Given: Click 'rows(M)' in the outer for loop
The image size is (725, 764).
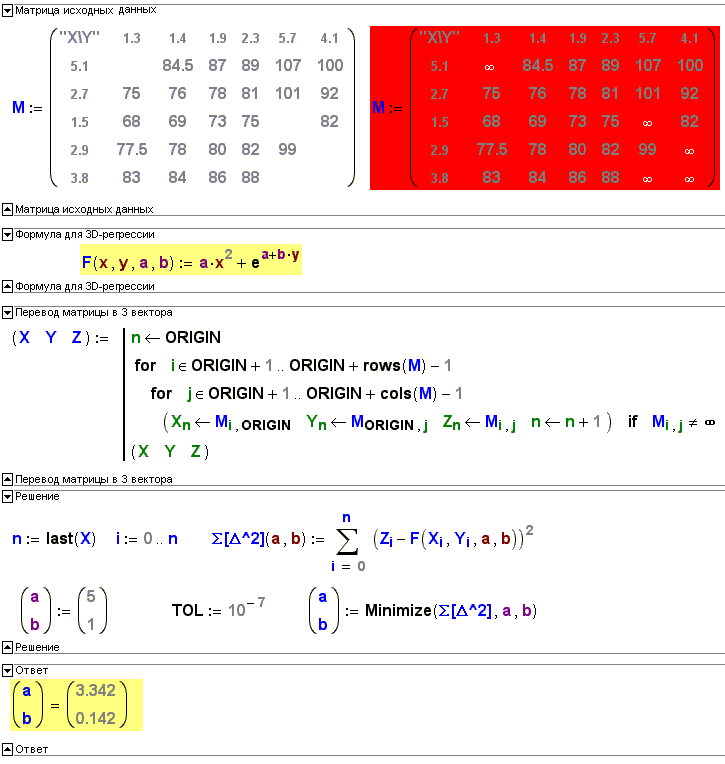Looking at the screenshot, I should (395, 365).
